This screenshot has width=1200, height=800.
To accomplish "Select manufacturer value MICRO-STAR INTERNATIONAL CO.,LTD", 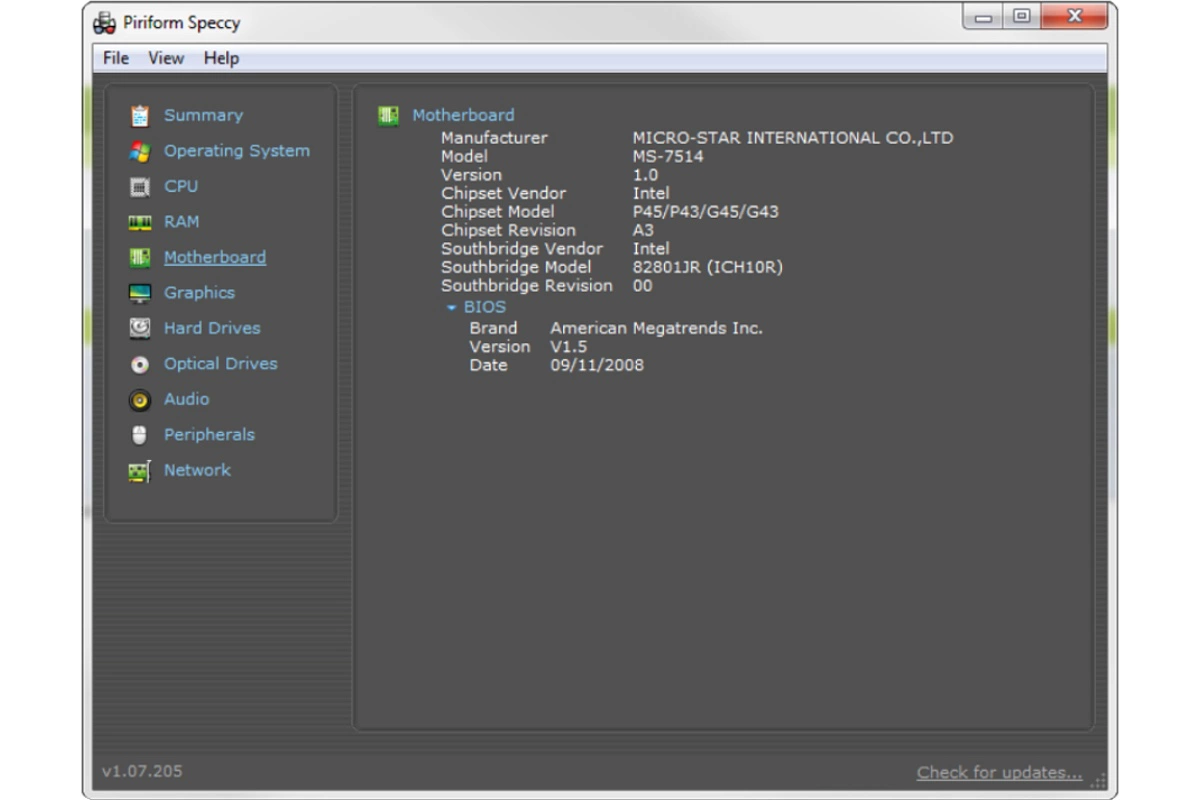I will tap(793, 138).
